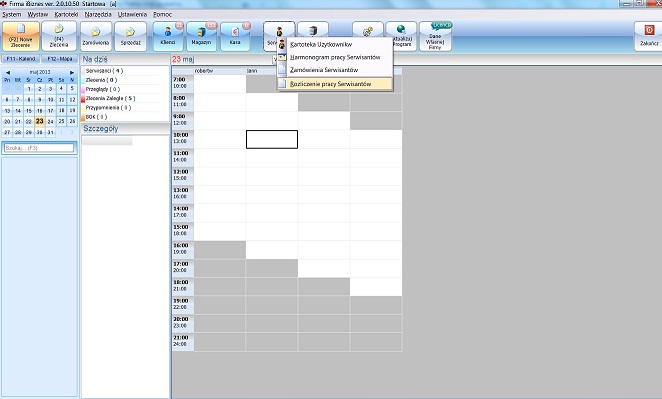Click the 10:00 13:00 time row label
This screenshot has height=399, width=662.
coord(183,138)
